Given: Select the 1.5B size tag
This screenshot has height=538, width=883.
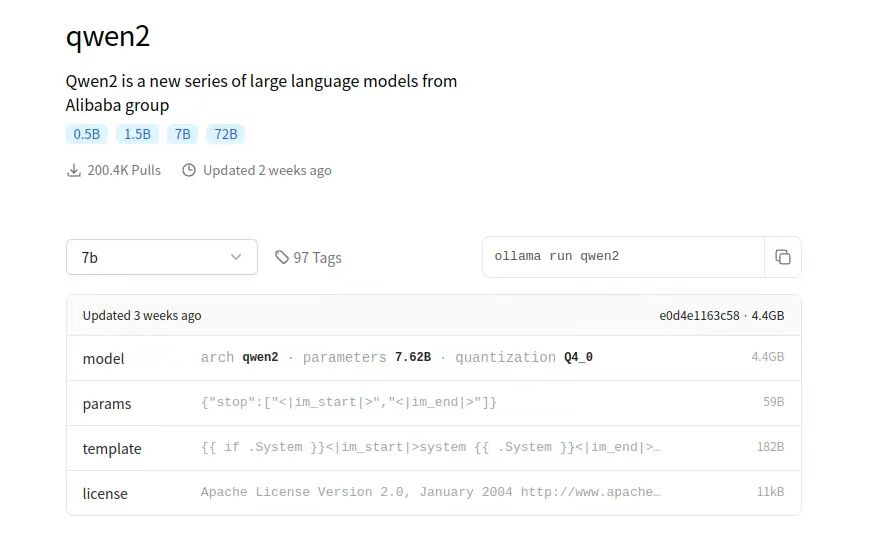Looking at the screenshot, I should tap(137, 134).
